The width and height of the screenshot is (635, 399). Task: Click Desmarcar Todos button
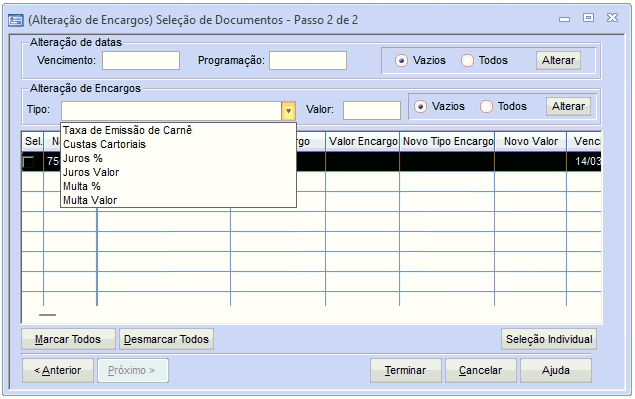tap(166, 339)
